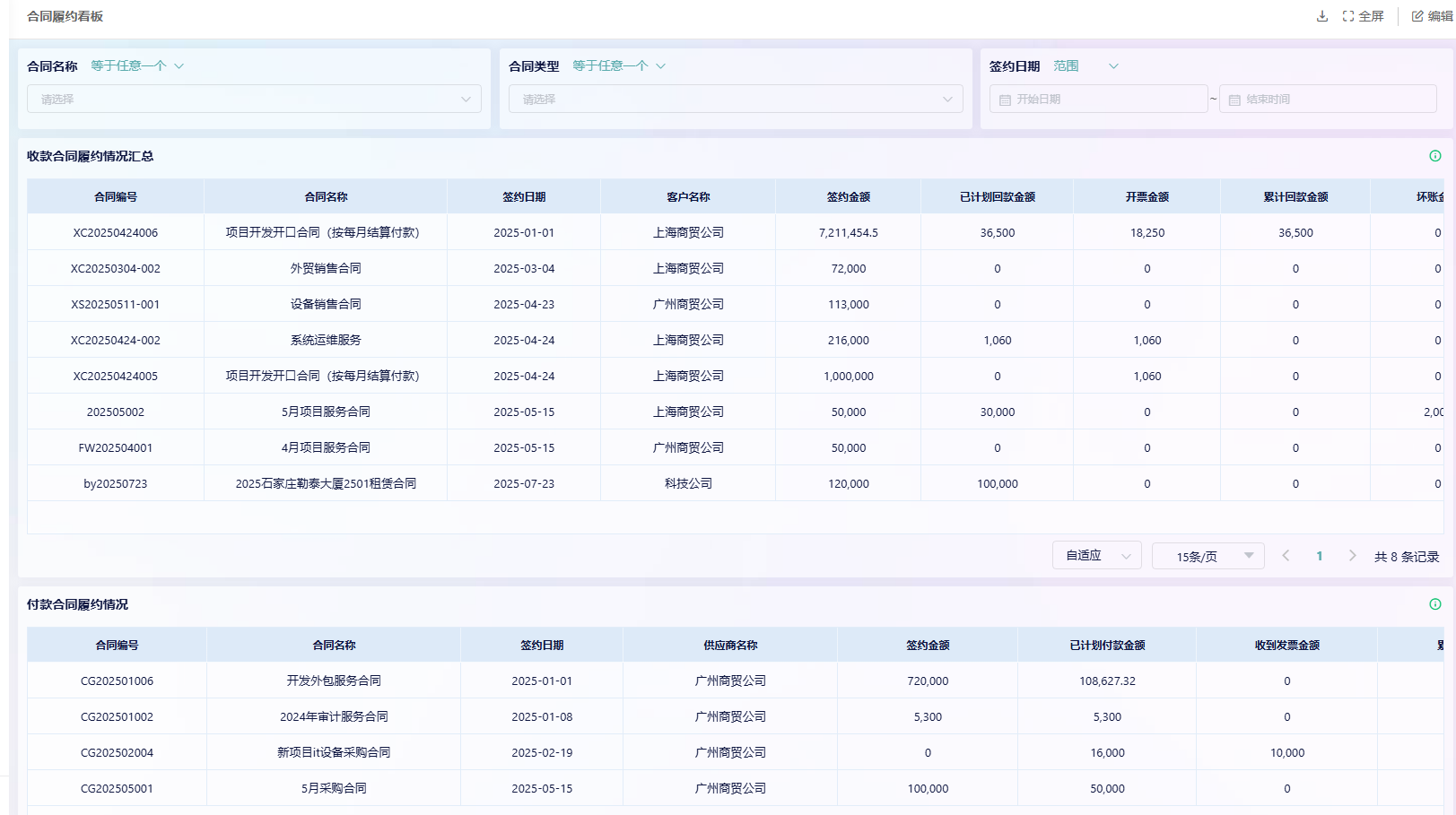The width and height of the screenshot is (1456, 815).
Task: Open 合同类型 condition dropdown 等于任意一个
Action: (619, 66)
